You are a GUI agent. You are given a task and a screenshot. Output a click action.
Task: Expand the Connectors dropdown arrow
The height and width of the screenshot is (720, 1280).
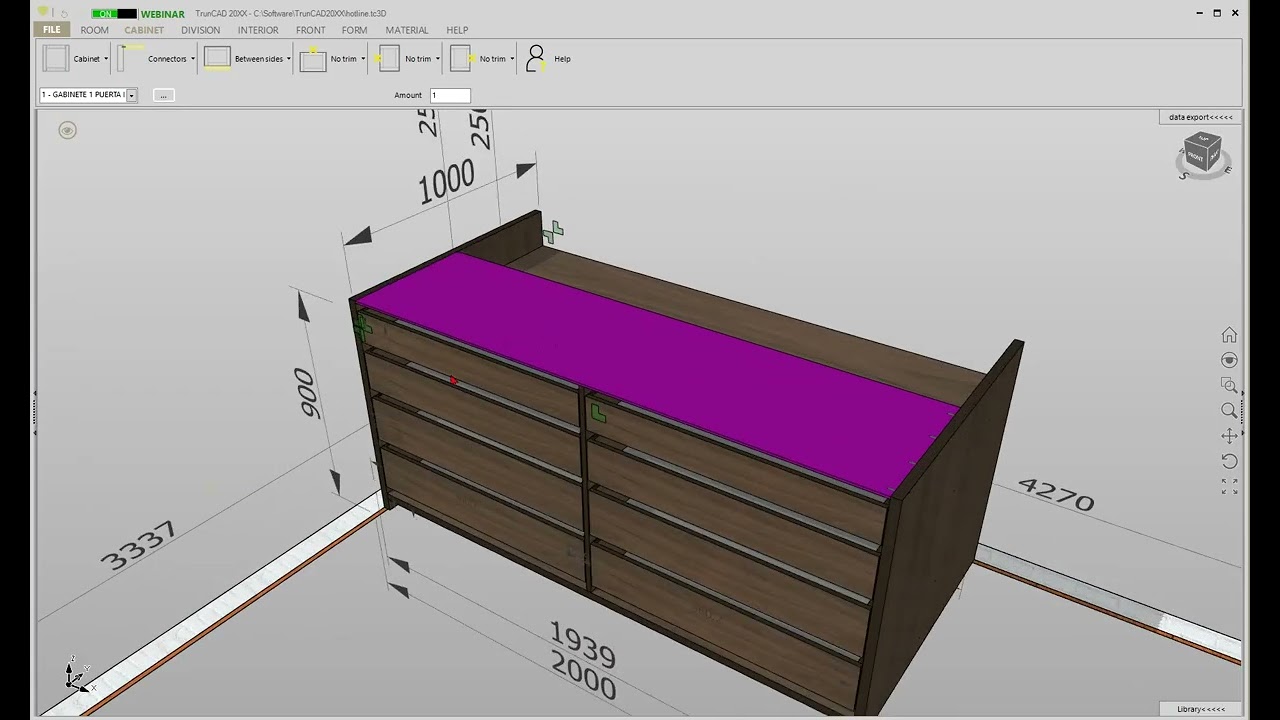[193, 59]
